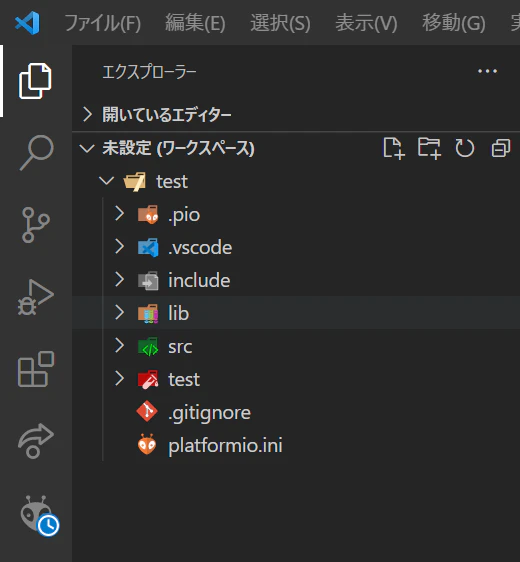Click the red test subfolder icon
The height and width of the screenshot is (562, 520).
[148, 379]
